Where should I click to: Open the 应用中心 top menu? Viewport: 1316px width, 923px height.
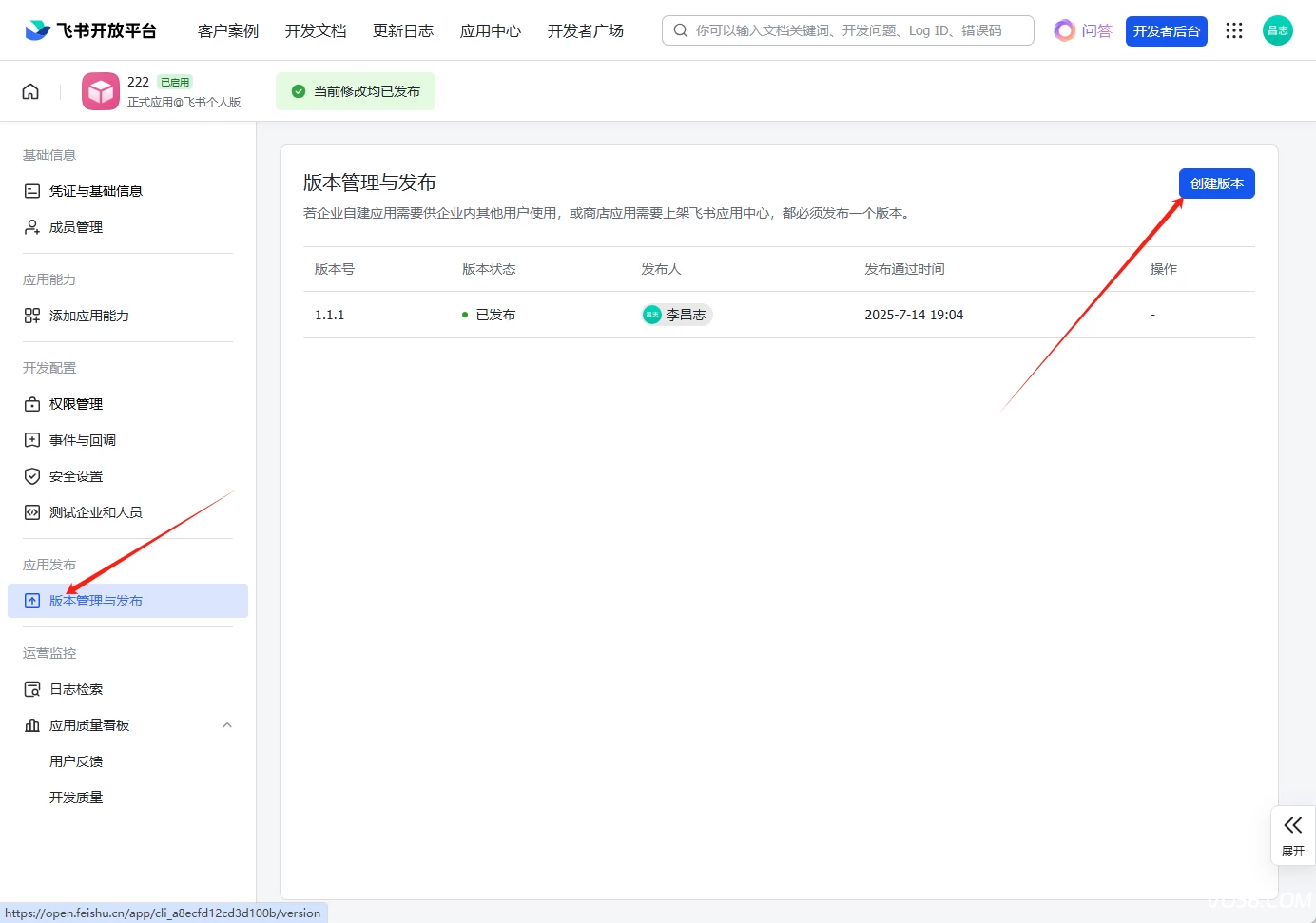point(491,31)
